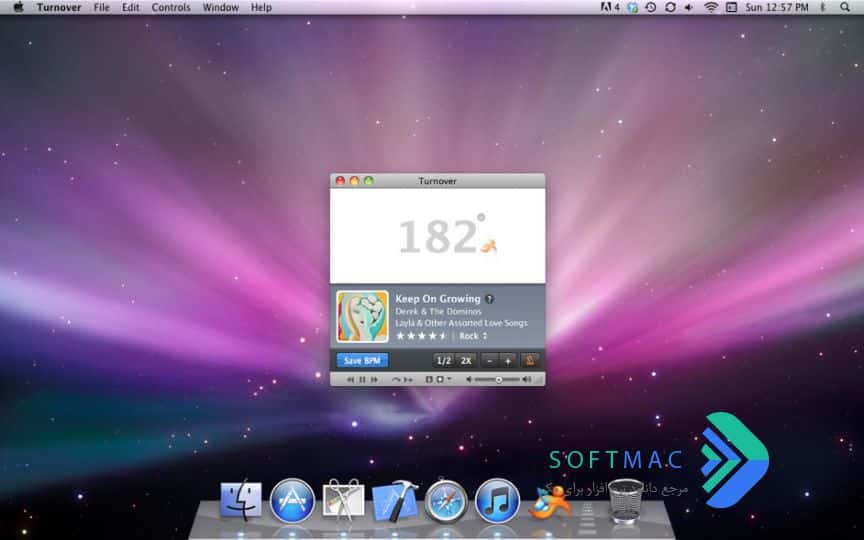This screenshot has width=864, height=540.
Task: Skip to the next track
Action: click(375, 380)
